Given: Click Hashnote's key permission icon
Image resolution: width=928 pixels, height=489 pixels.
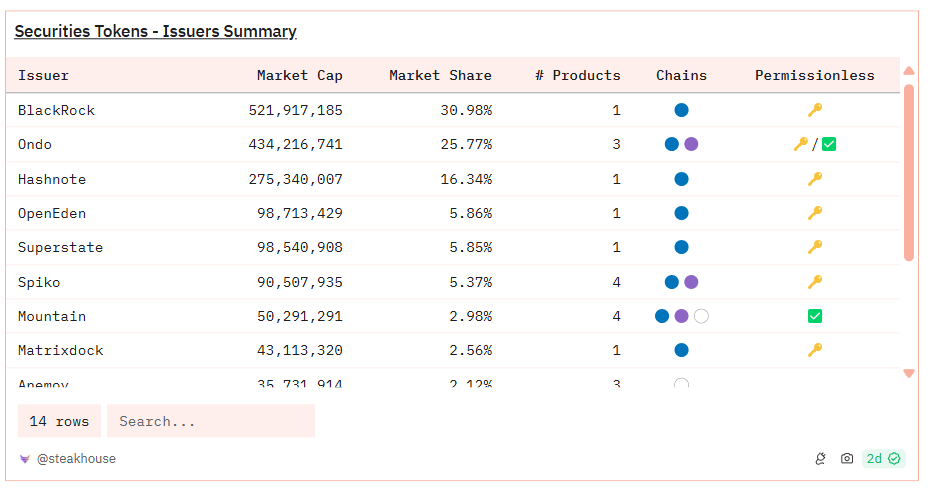Looking at the screenshot, I should [815, 178].
